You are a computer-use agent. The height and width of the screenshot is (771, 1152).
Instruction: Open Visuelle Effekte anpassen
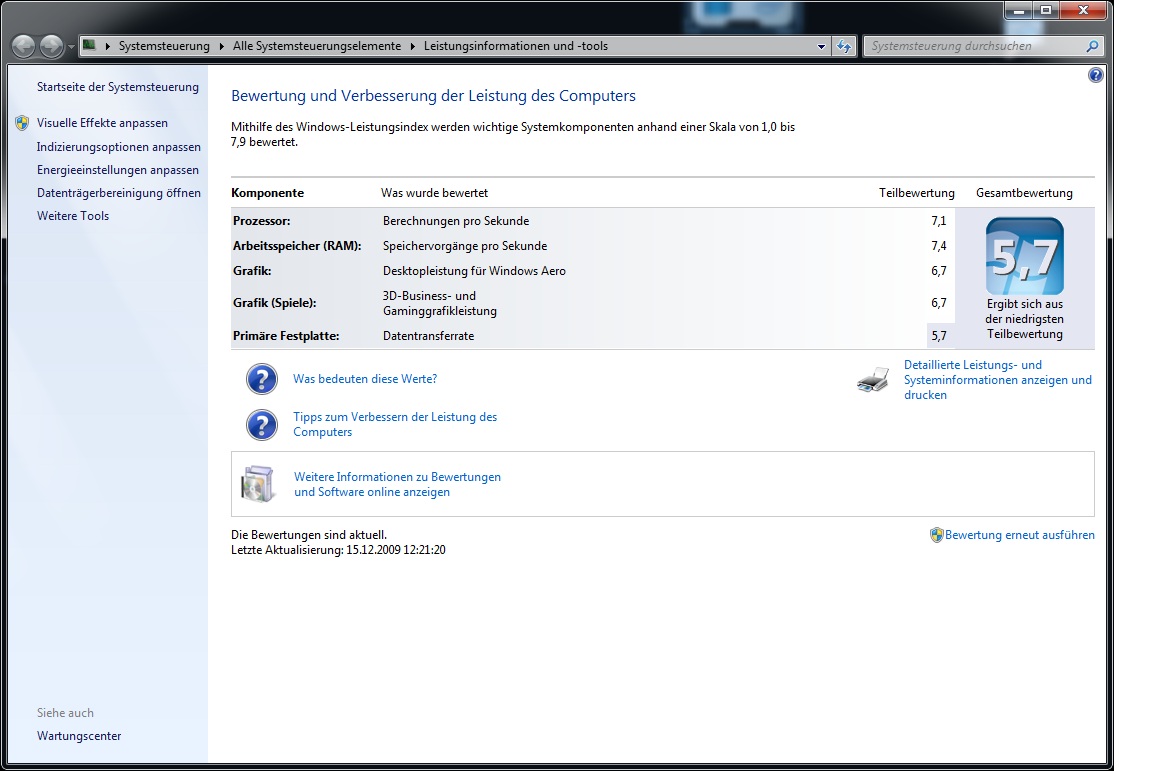click(x=102, y=123)
